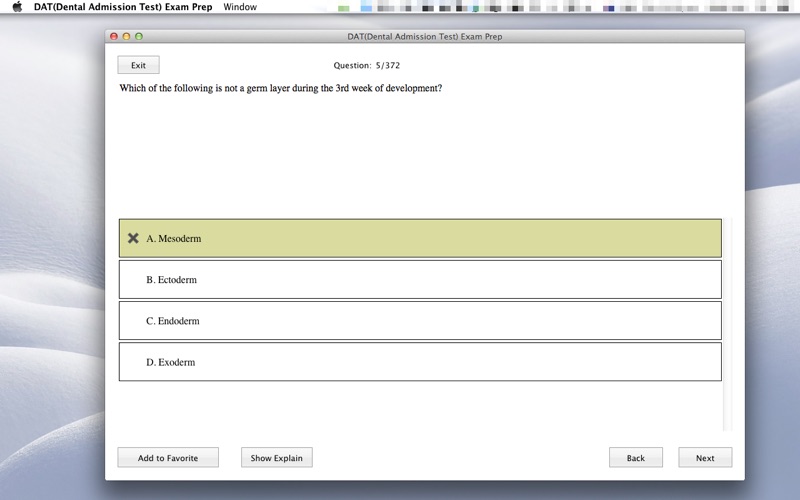800x500 pixels.
Task: Select answer D. Exoderm
Action: (420, 362)
